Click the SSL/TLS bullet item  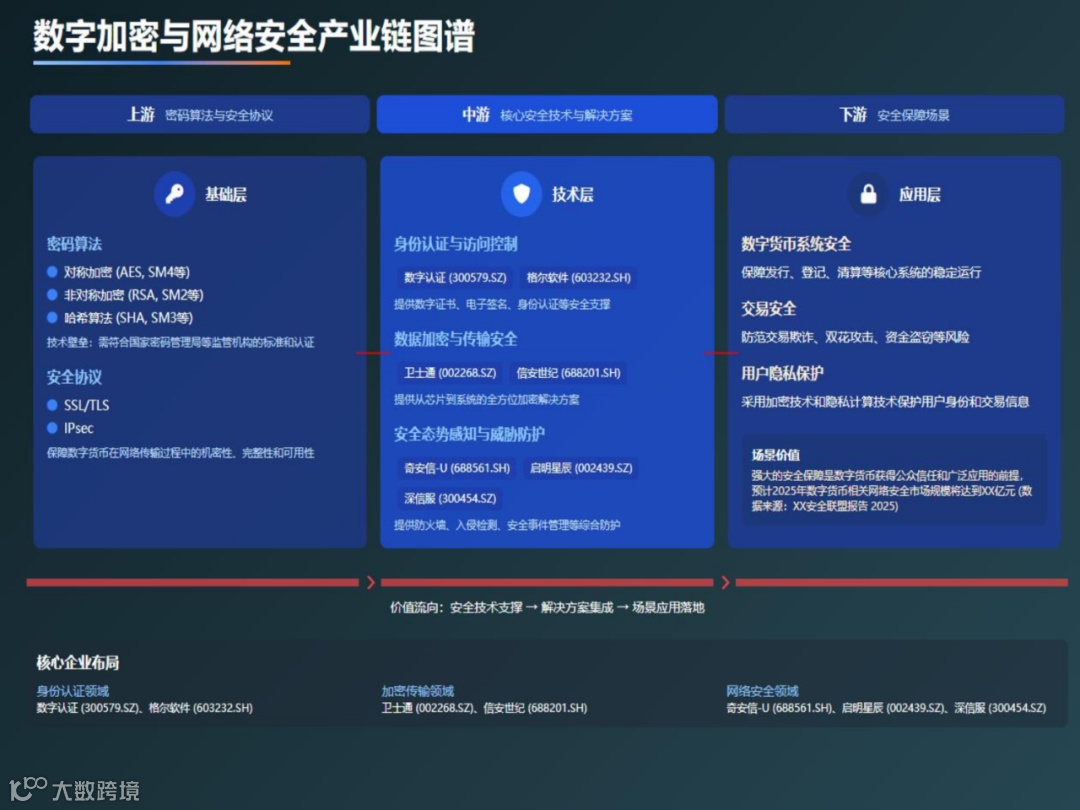click(x=78, y=405)
